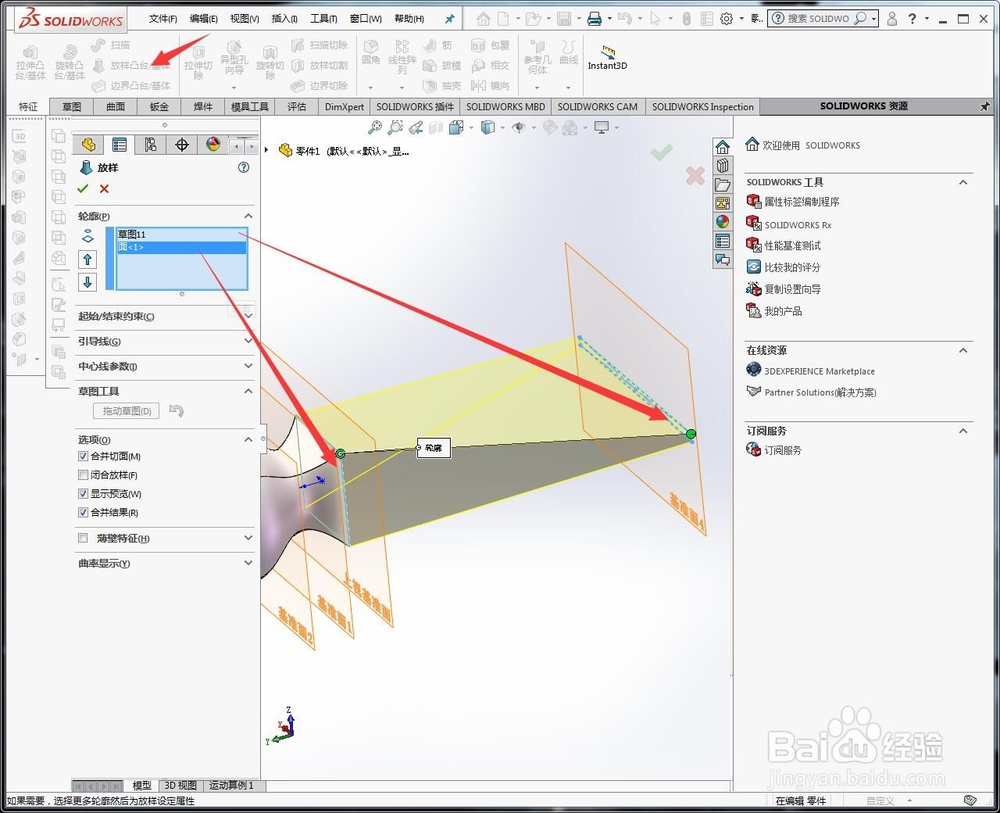Expand the 引导线(G) section
Image resolution: width=1000 pixels, height=813 pixels.
pyautogui.click(x=248, y=341)
